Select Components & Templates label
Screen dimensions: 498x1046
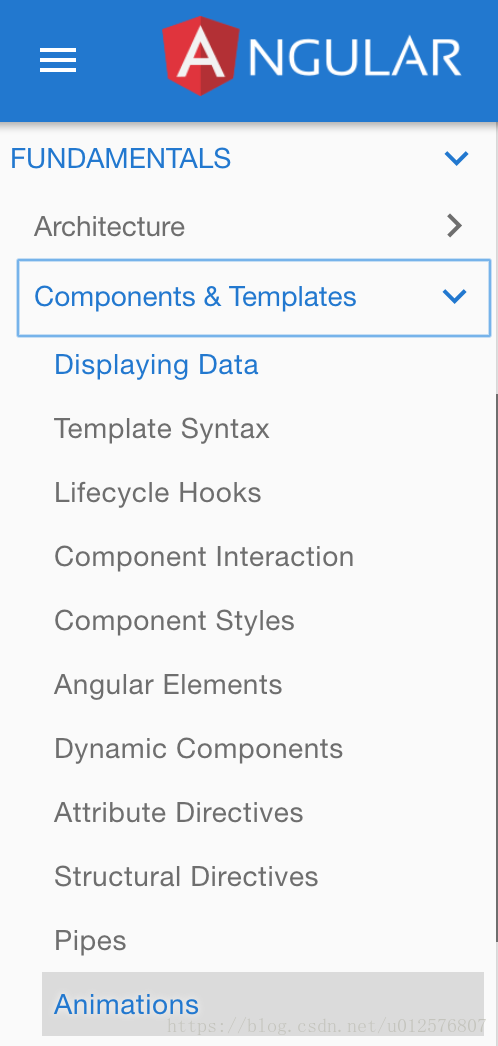pyautogui.click(x=195, y=297)
